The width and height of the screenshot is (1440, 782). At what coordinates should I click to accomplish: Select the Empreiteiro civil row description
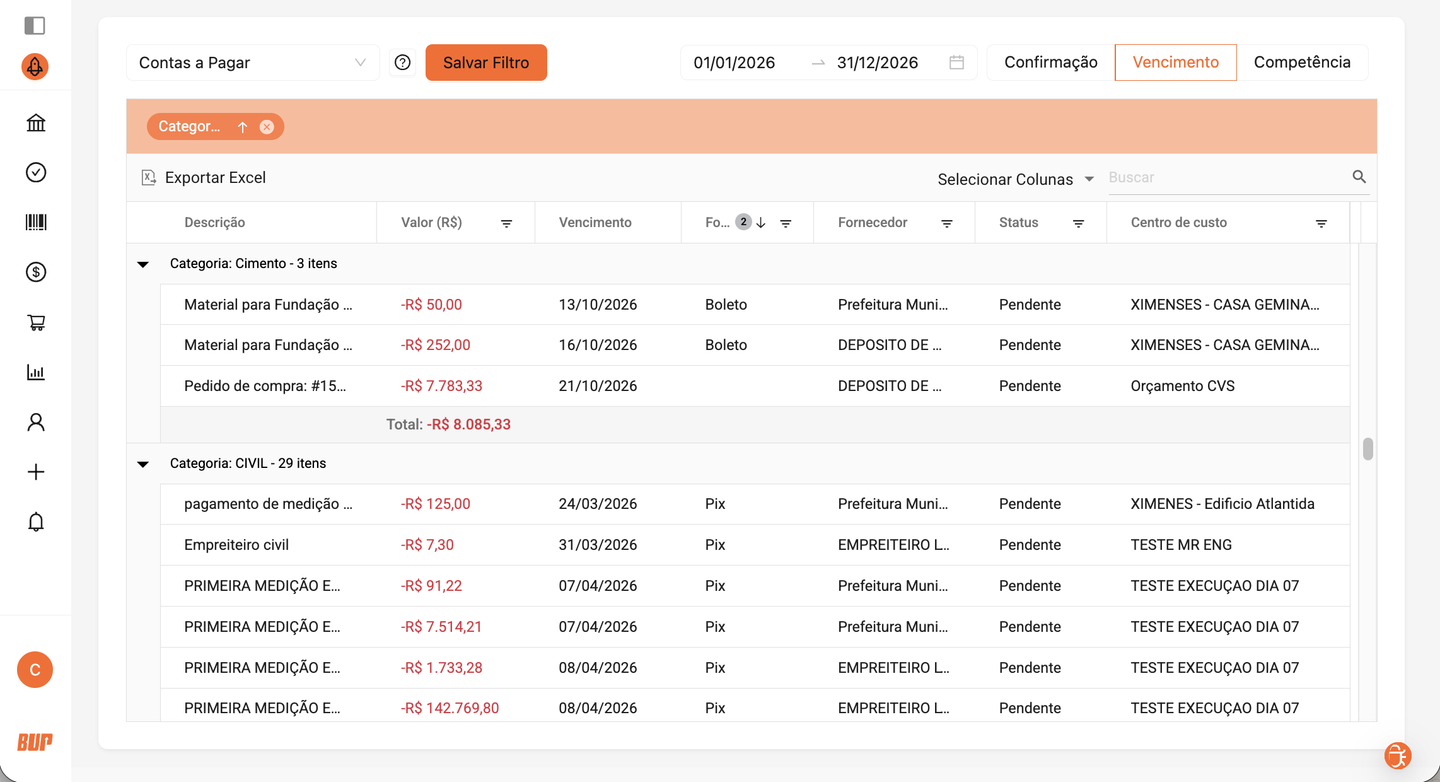pos(237,545)
